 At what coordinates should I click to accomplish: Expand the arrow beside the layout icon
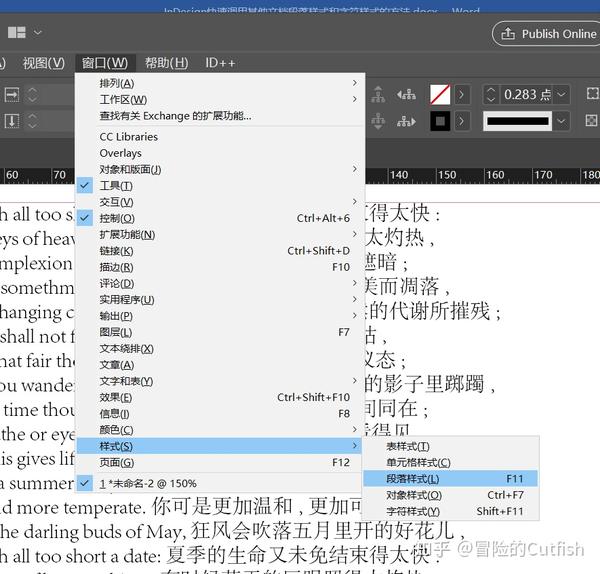[38, 33]
